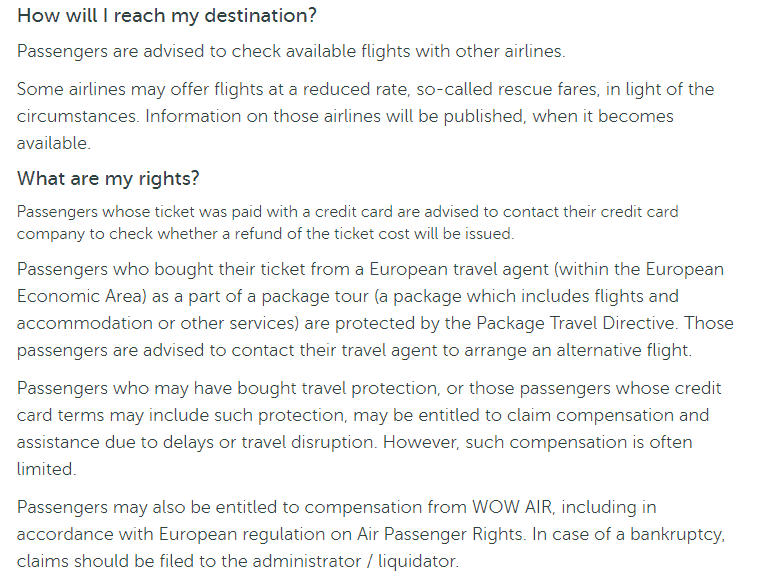Click the "What are my rights?" heading

click(108, 178)
